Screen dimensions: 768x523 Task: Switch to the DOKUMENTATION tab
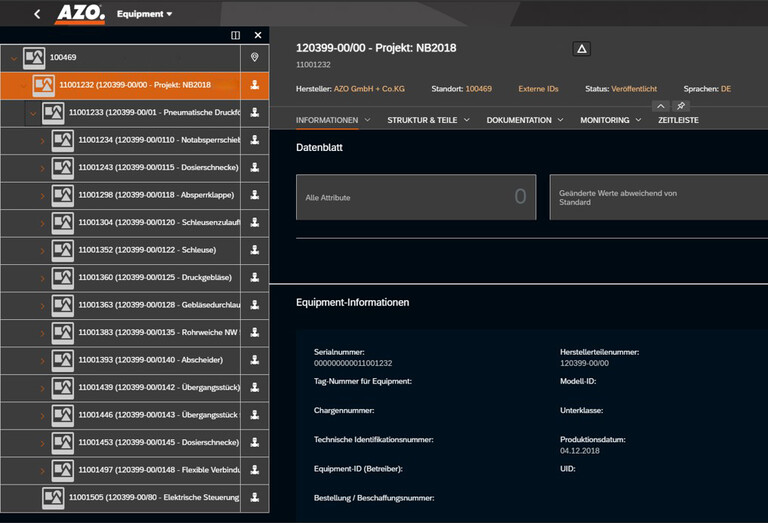click(x=519, y=120)
